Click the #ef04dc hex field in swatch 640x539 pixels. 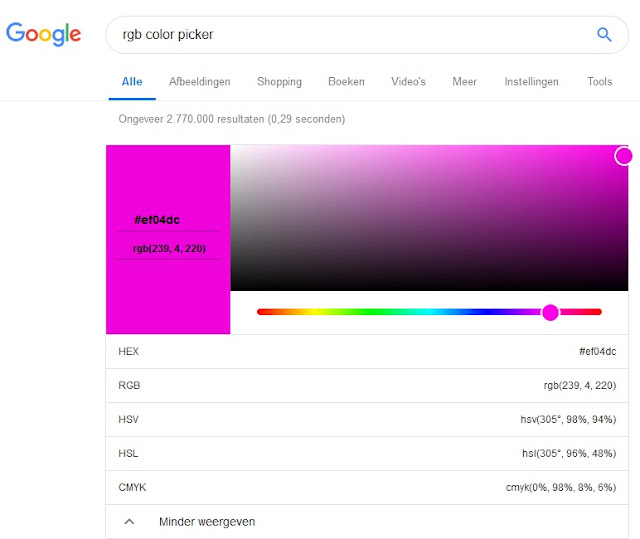coord(157,220)
